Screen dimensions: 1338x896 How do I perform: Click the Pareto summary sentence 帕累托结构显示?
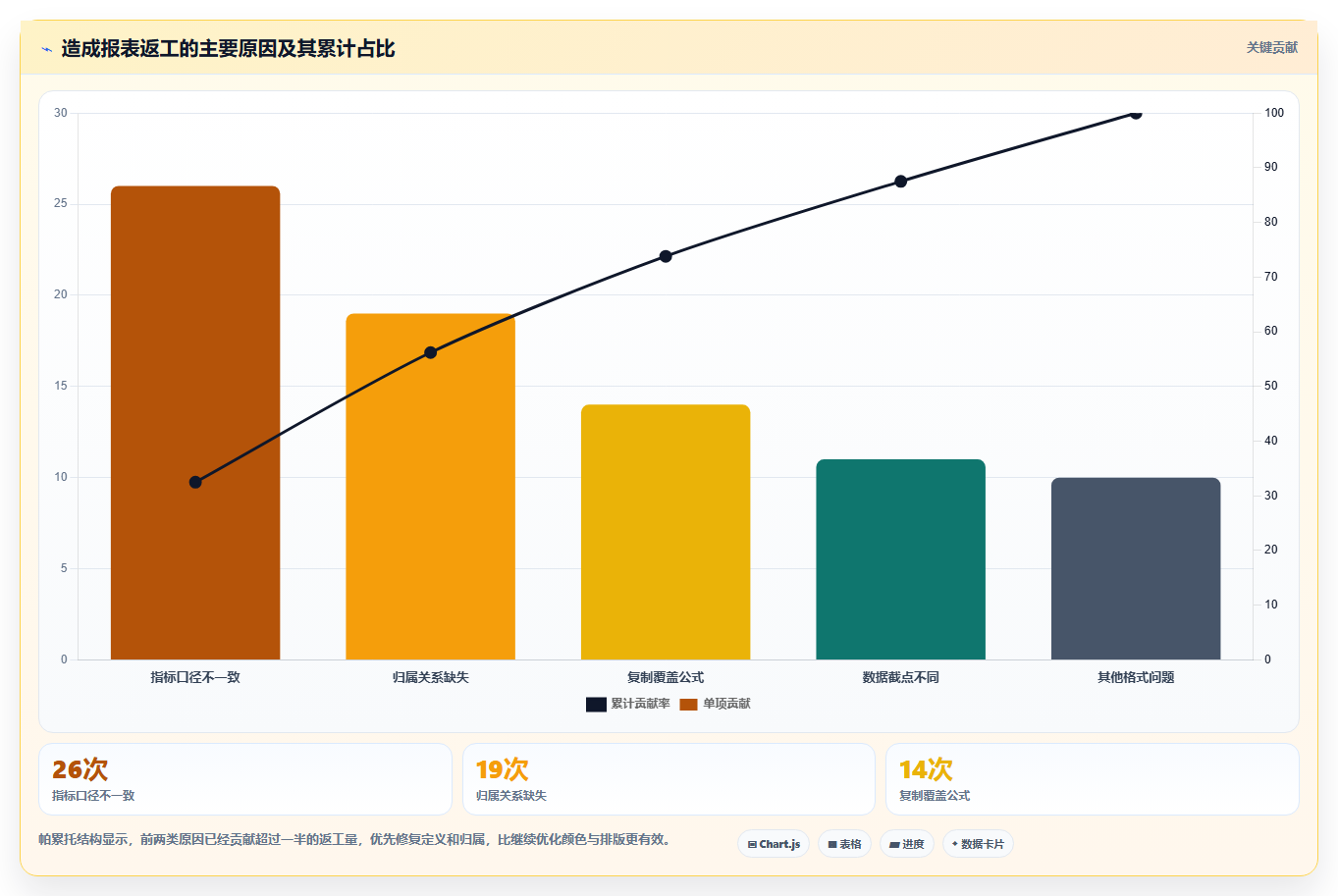[355, 839]
